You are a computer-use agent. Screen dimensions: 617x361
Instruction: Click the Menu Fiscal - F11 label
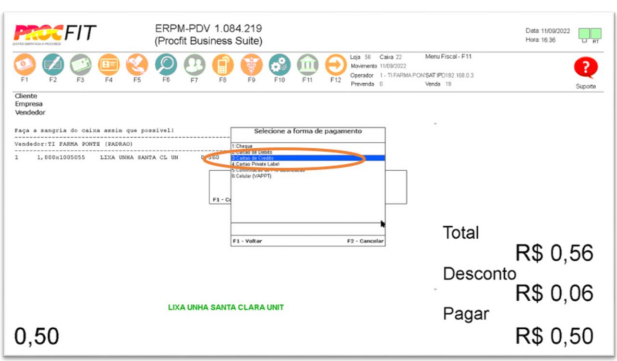pyautogui.click(x=448, y=57)
